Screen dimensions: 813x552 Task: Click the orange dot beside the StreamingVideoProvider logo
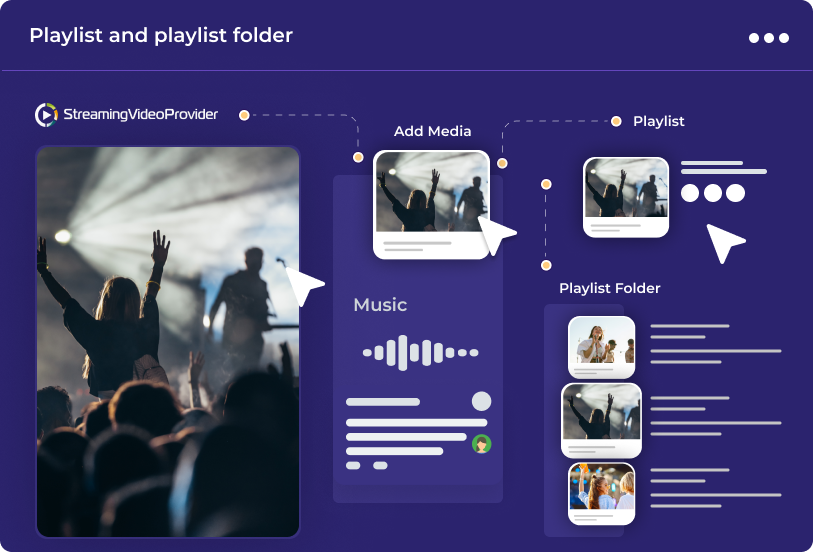click(x=244, y=116)
